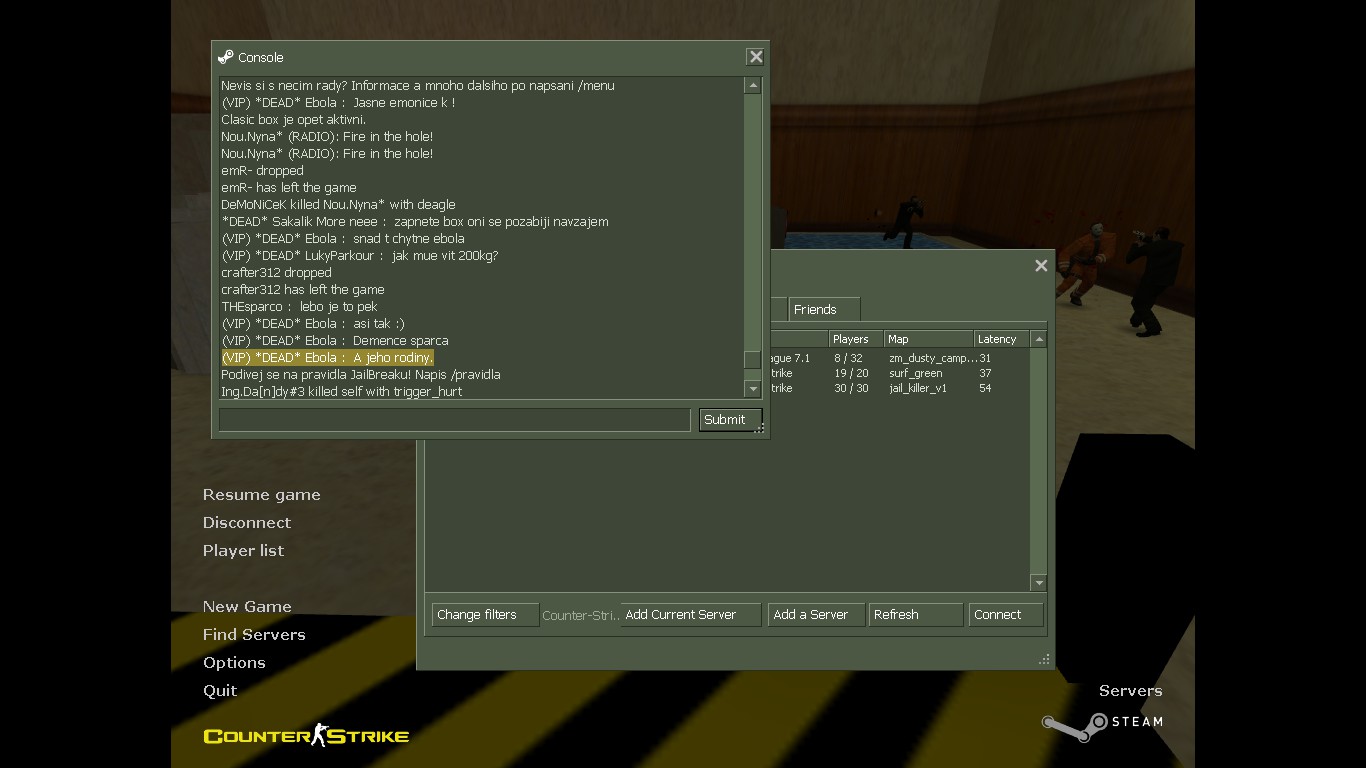Open Change filters in server browser
Screen dimensions: 1366x768
[484, 615]
